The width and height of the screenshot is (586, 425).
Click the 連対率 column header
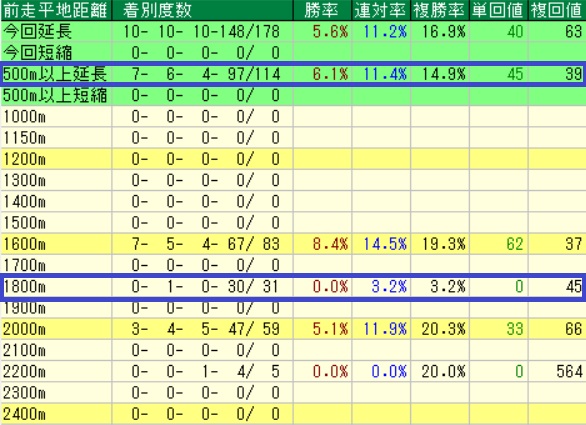point(380,10)
